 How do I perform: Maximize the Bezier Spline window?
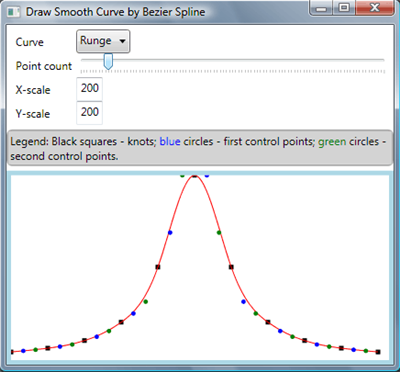click(344, 7)
